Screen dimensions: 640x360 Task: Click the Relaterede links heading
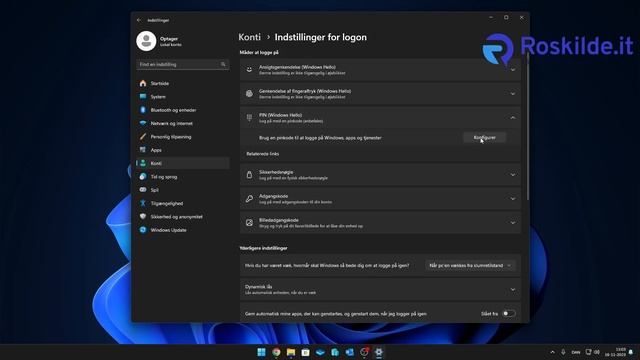tap(262, 154)
